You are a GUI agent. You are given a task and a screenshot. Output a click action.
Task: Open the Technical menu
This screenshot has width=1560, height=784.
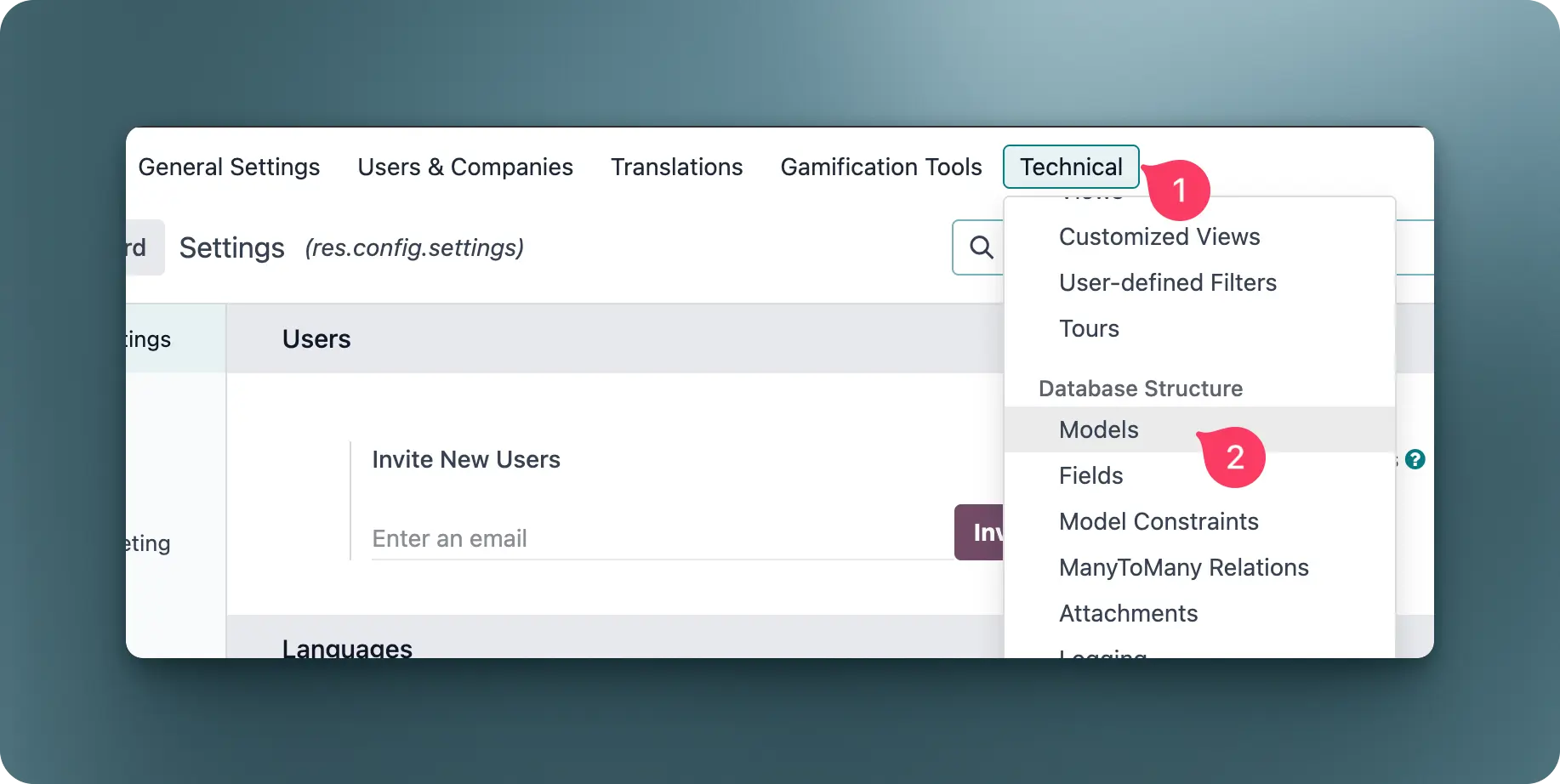pos(1070,167)
